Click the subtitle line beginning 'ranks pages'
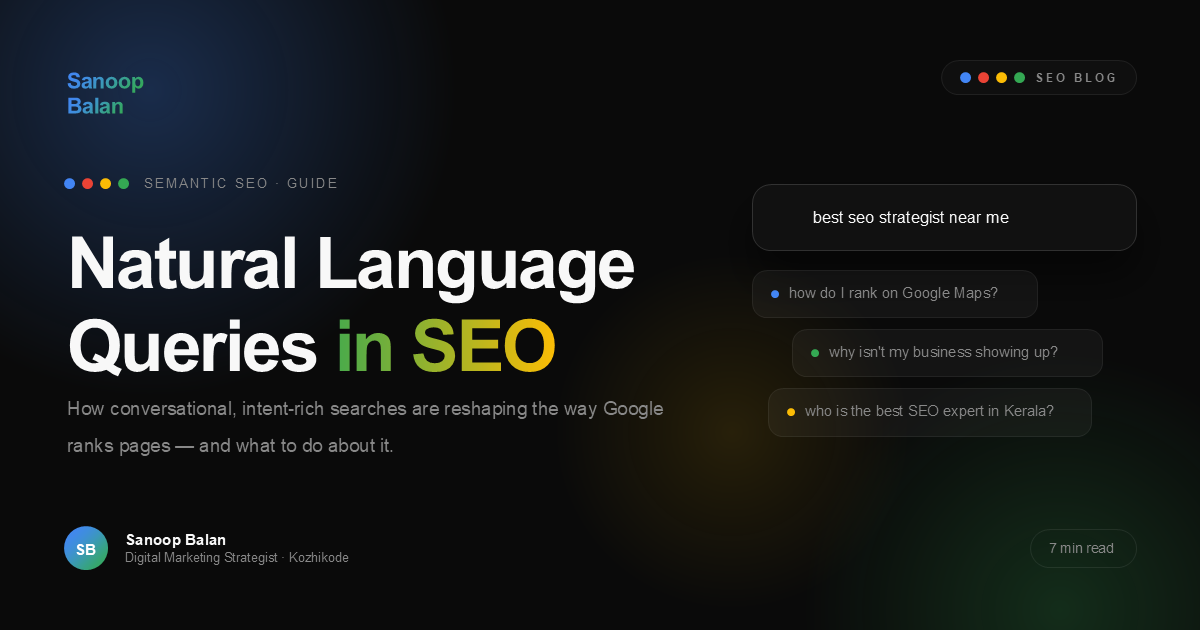Image resolution: width=1200 pixels, height=630 pixels. (230, 446)
